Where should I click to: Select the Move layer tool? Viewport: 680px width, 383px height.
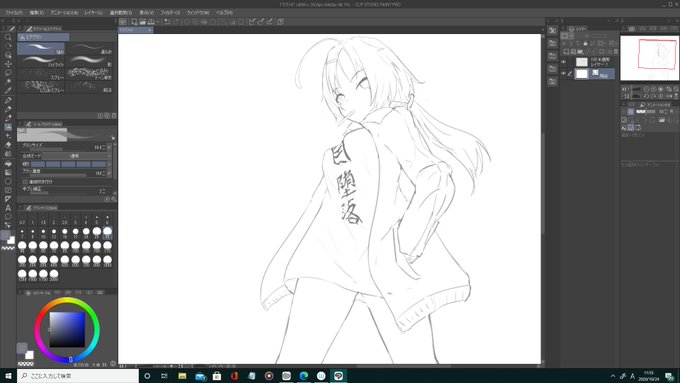tap(8, 64)
